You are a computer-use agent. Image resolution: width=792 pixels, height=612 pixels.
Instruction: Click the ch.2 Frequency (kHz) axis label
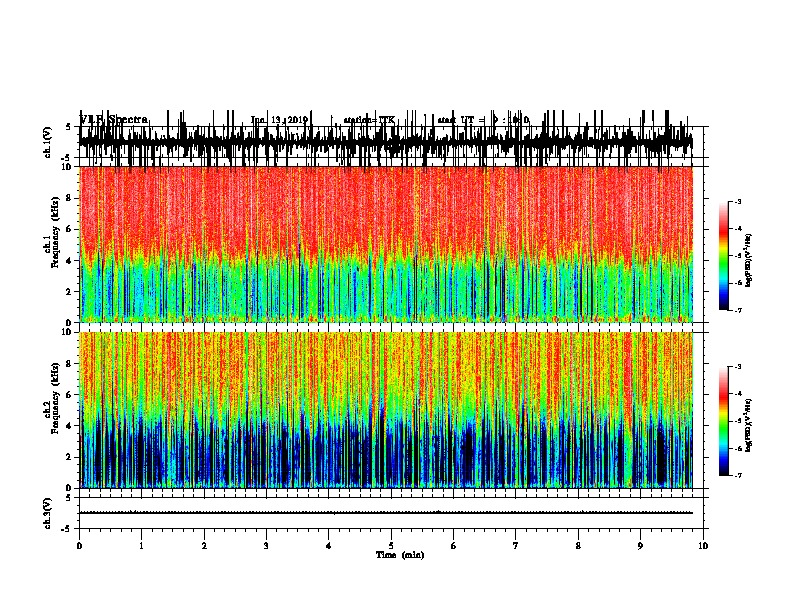pyautogui.click(x=52, y=398)
